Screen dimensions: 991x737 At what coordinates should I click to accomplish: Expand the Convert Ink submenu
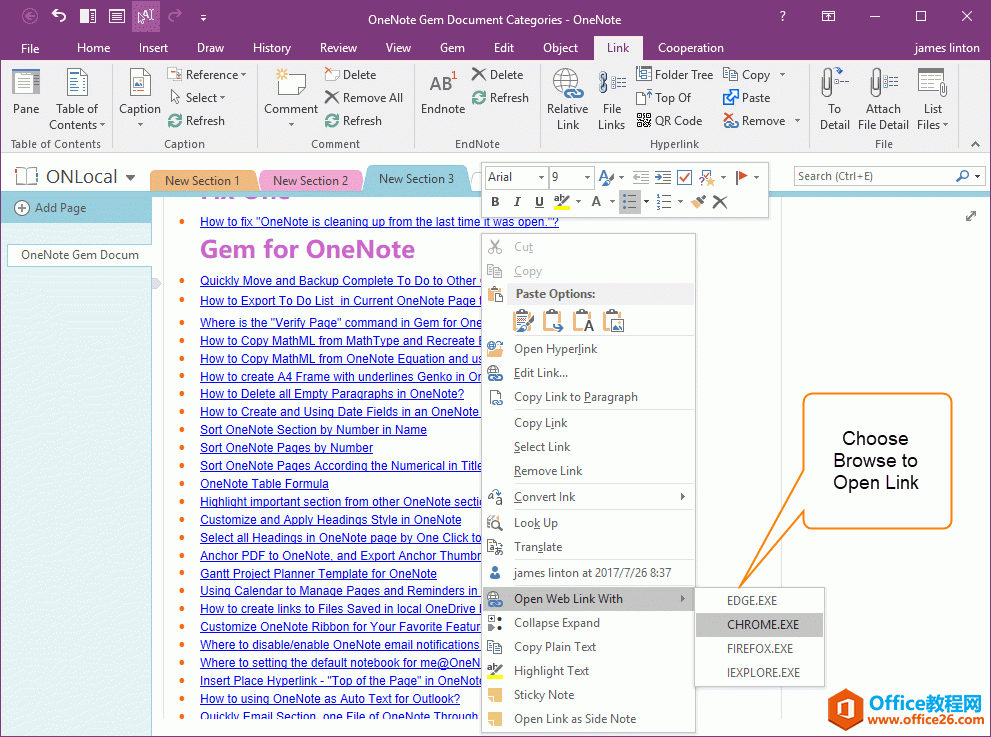coord(545,495)
